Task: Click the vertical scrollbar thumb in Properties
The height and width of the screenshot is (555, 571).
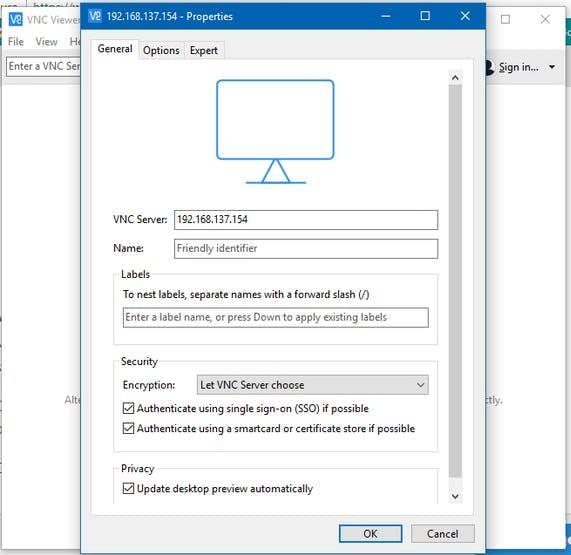Action: (x=455, y=281)
